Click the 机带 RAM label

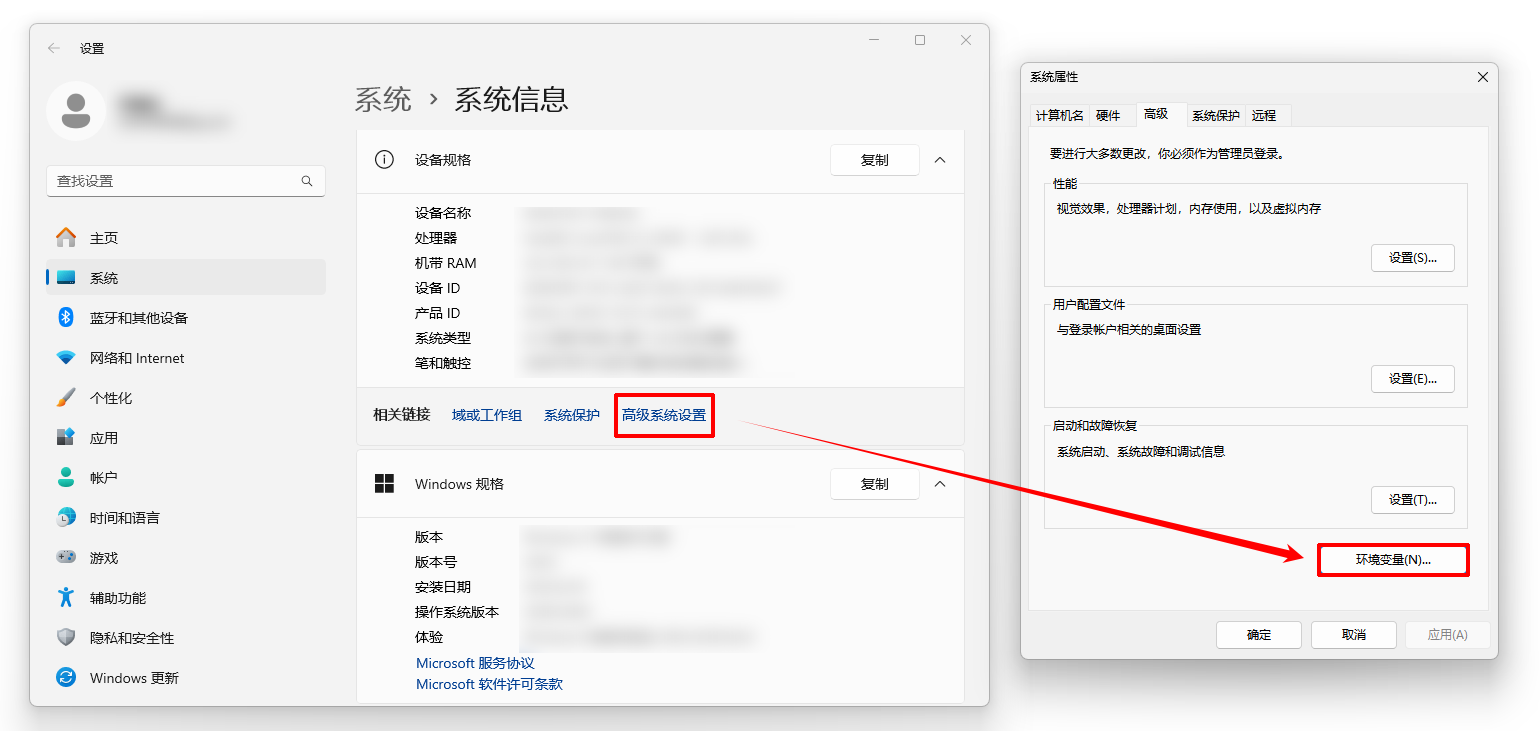tap(446, 263)
